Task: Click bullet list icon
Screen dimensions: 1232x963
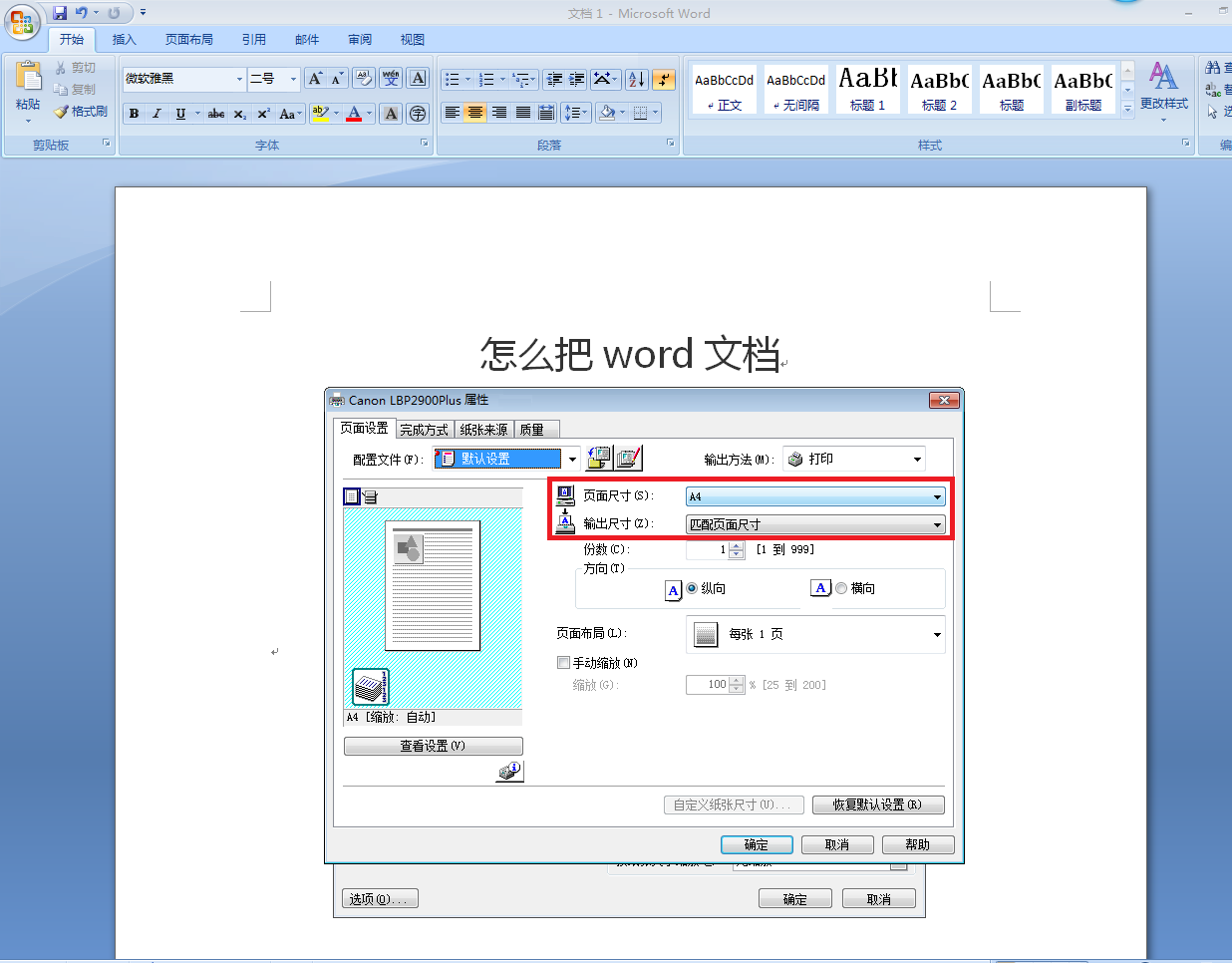Action: pyautogui.click(x=453, y=80)
